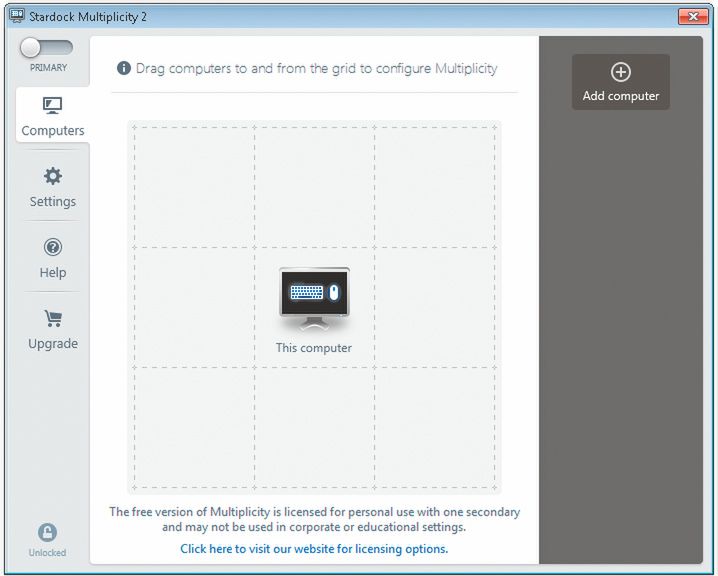Viewport: 718px width, 576px height.
Task: Click the licensing options website link
Action: 314,549
